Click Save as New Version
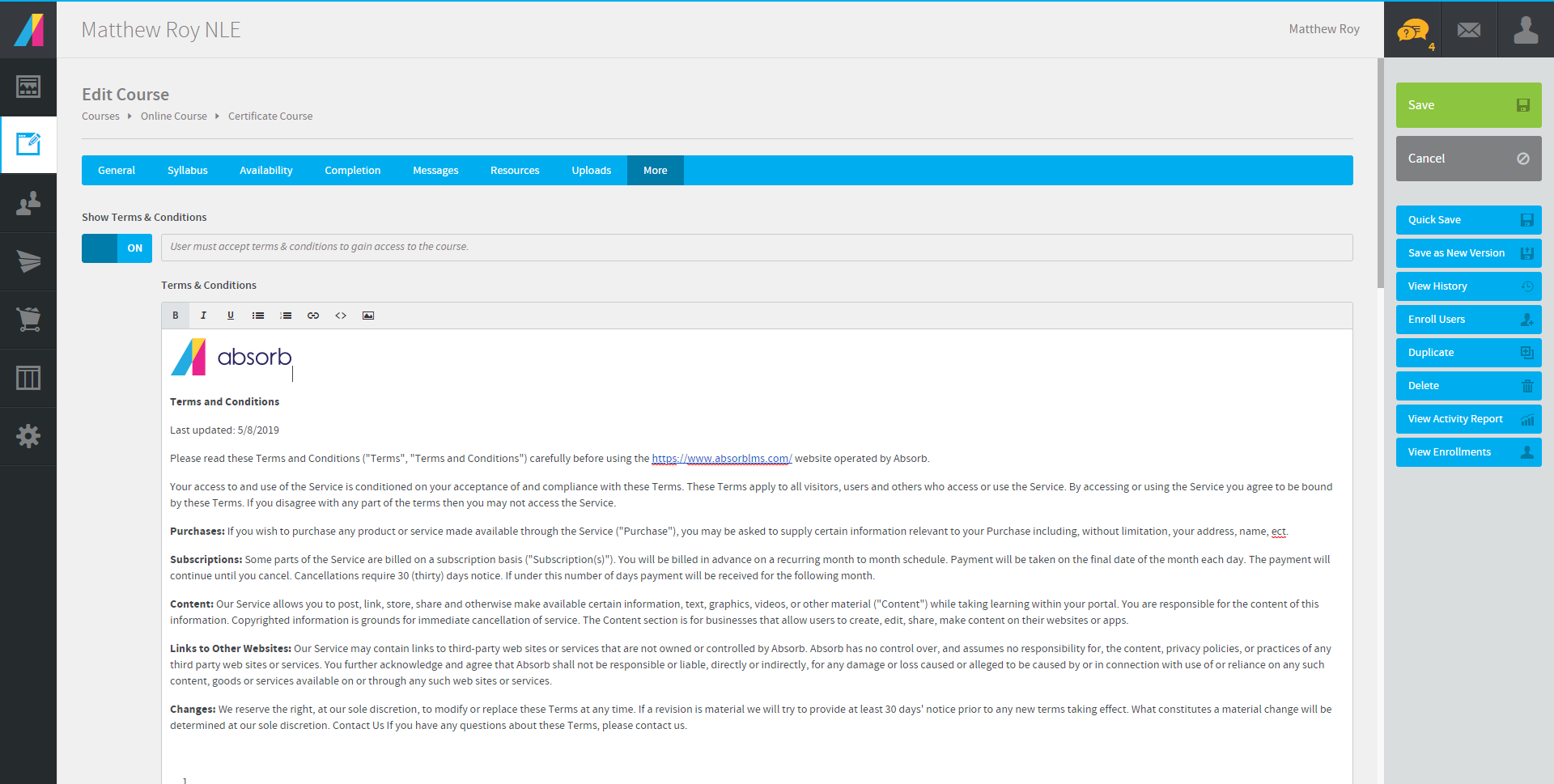Screen dimensions: 1554x784 1467,253
